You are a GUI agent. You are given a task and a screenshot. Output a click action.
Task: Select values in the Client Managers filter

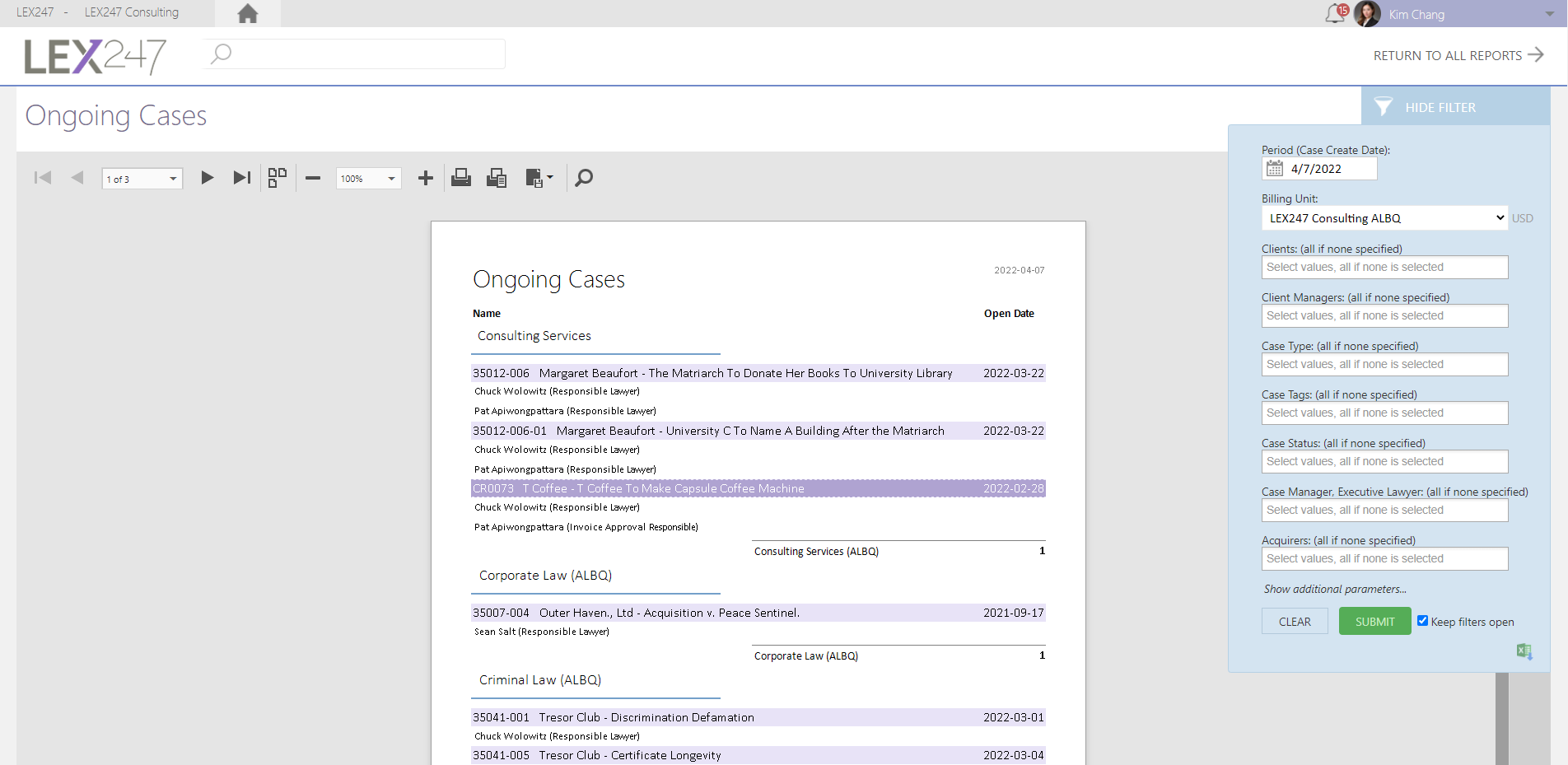point(1384,316)
